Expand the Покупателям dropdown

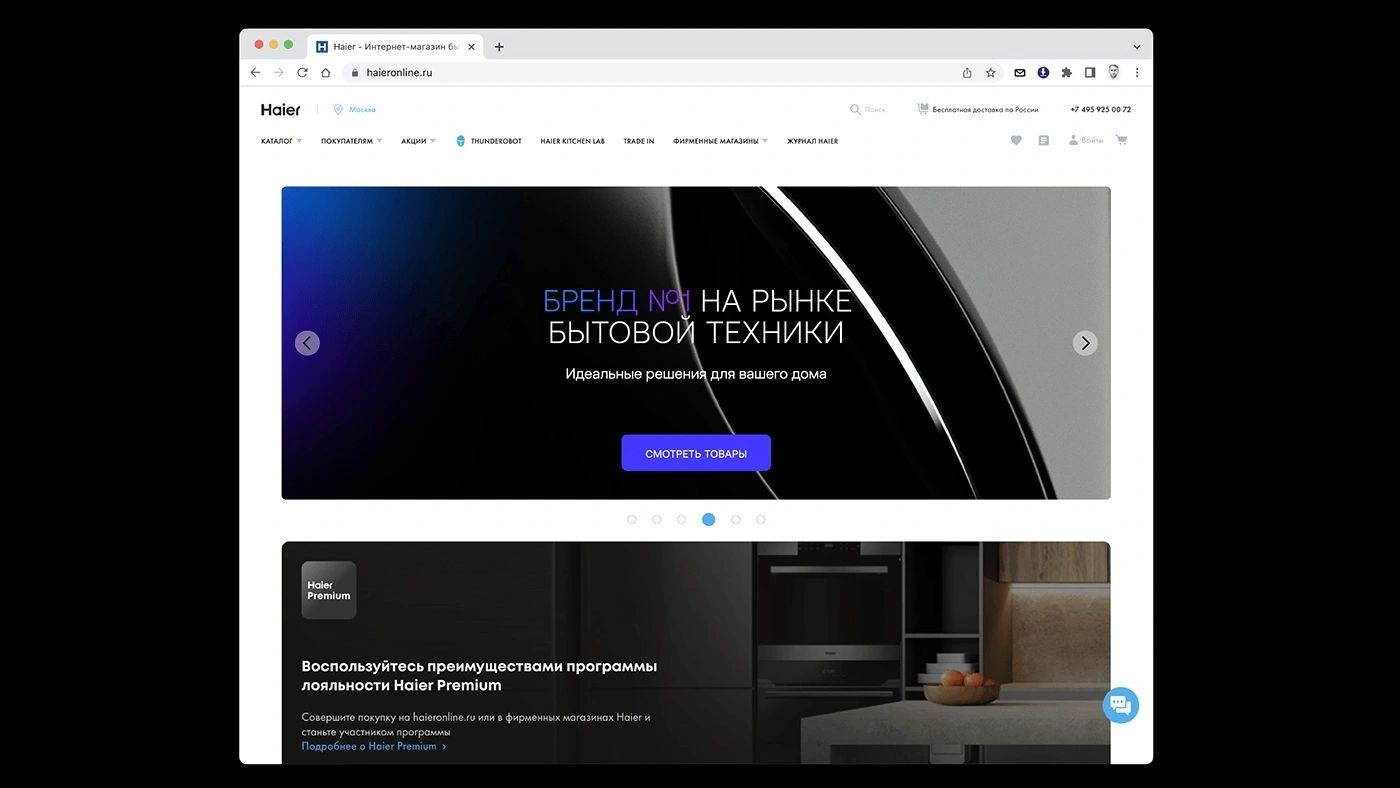click(351, 141)
